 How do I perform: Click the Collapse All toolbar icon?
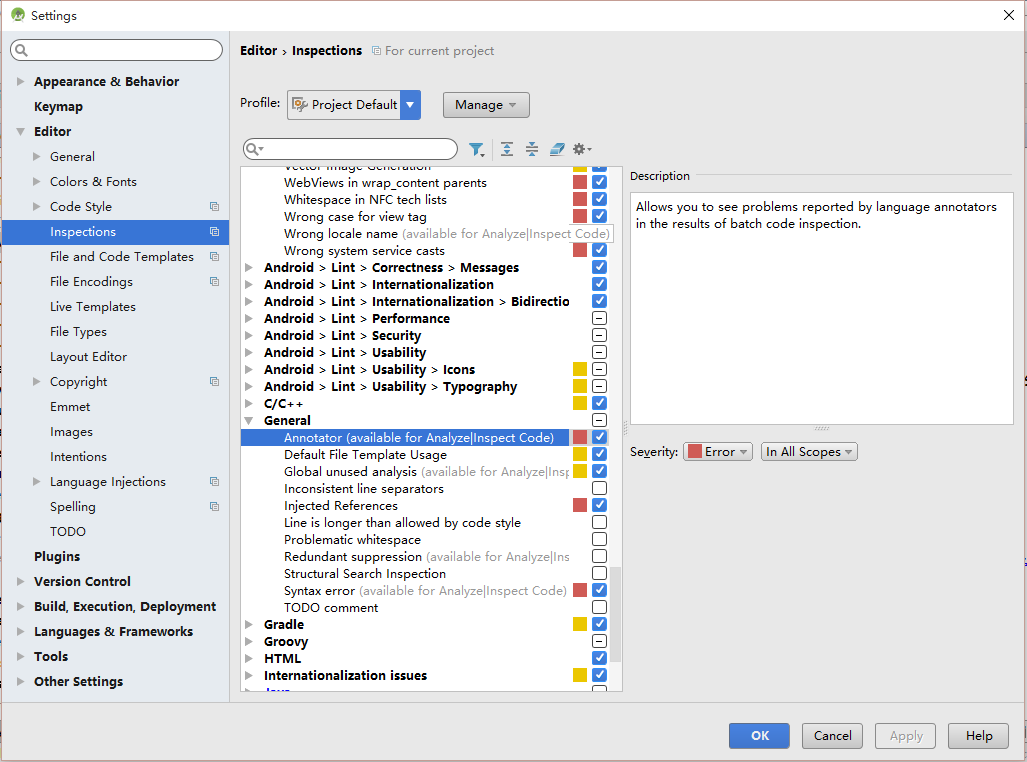point(532,149)
